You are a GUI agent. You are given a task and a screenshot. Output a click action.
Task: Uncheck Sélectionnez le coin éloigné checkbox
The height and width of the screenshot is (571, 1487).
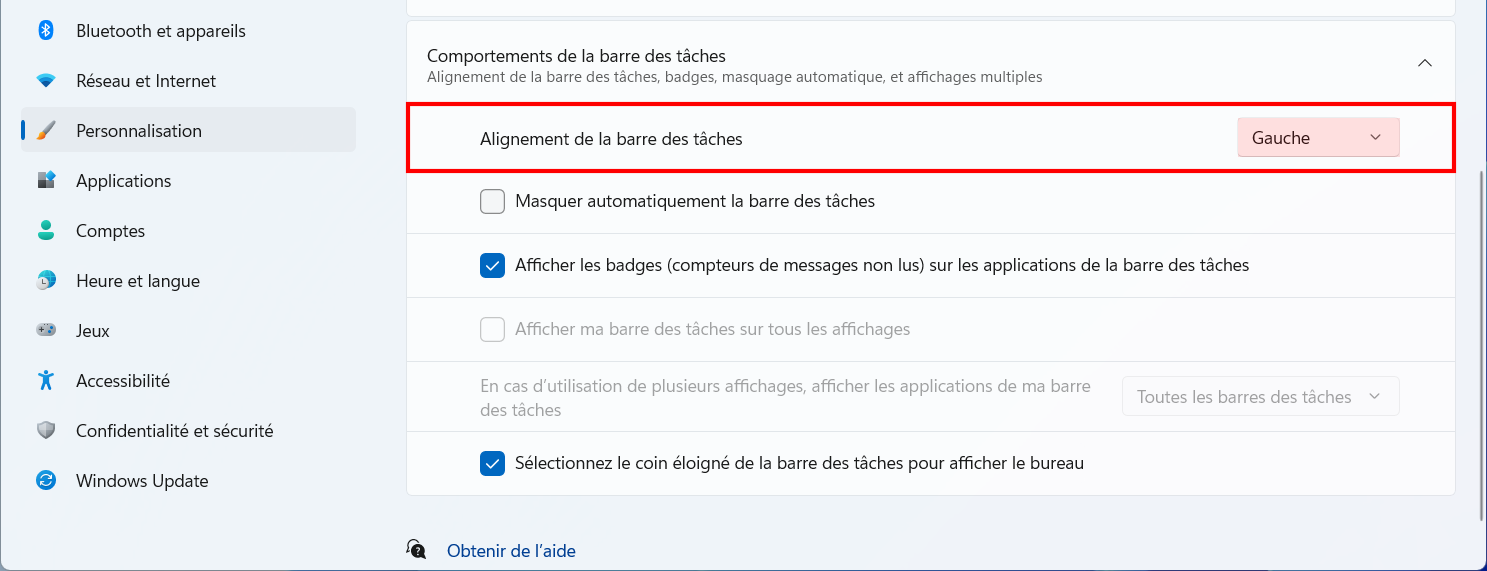(492, 464)
